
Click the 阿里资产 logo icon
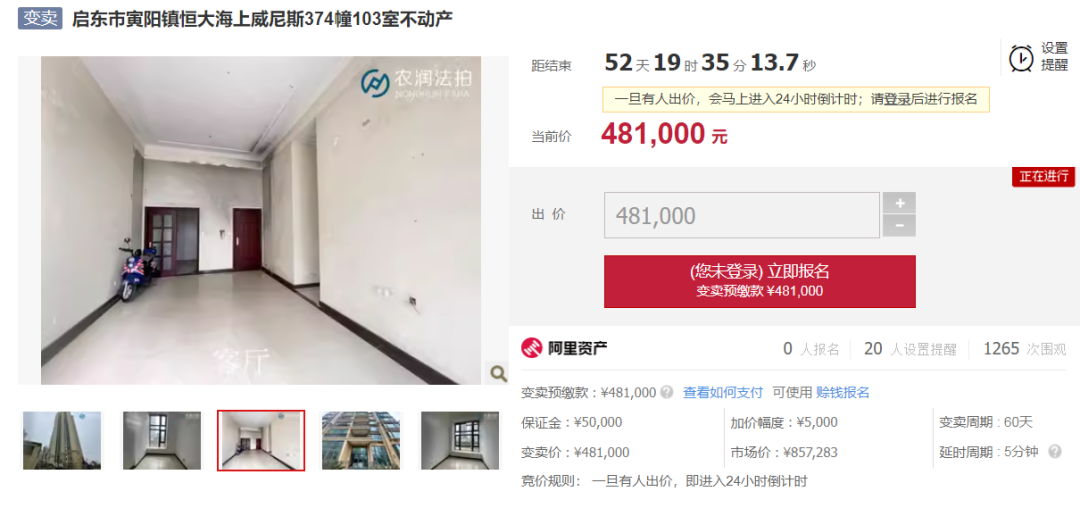tap(532, 348)
